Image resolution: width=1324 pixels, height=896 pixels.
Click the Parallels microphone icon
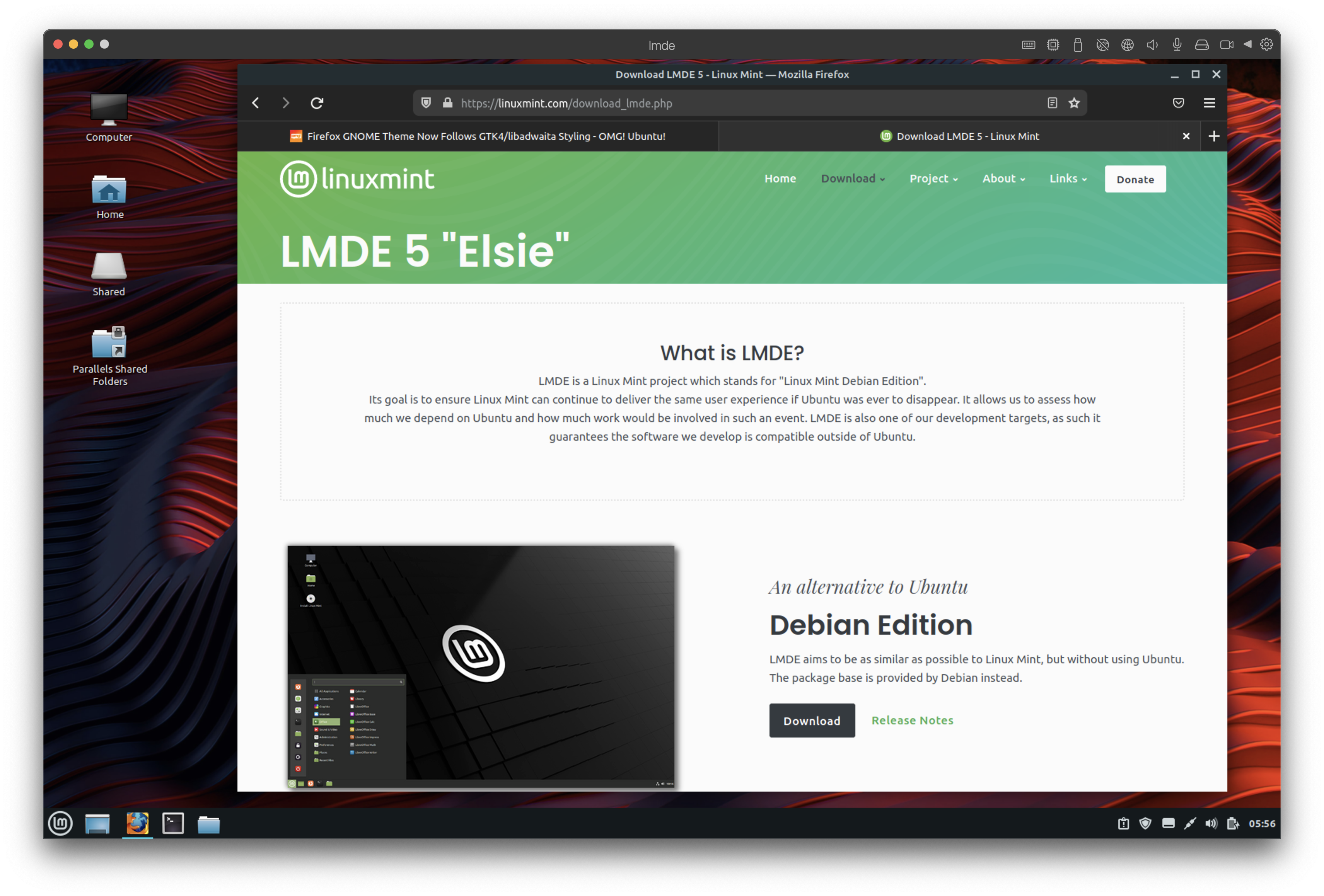[x=1177, y=45]
